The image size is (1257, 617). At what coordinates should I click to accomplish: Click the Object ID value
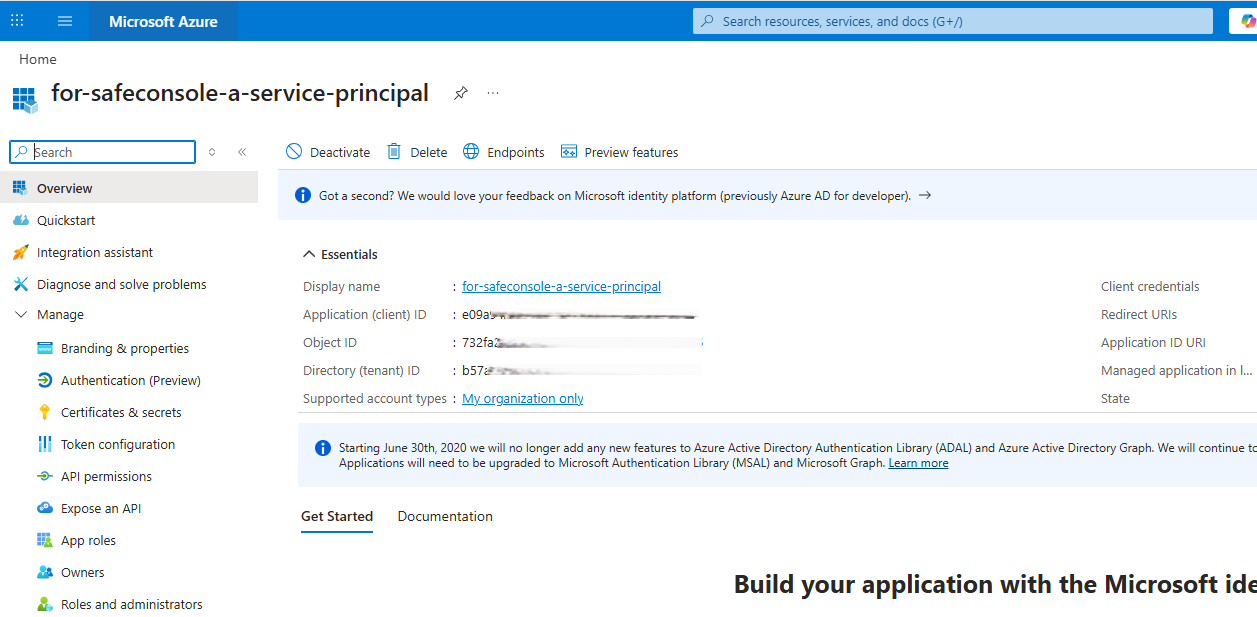(582, 342)
